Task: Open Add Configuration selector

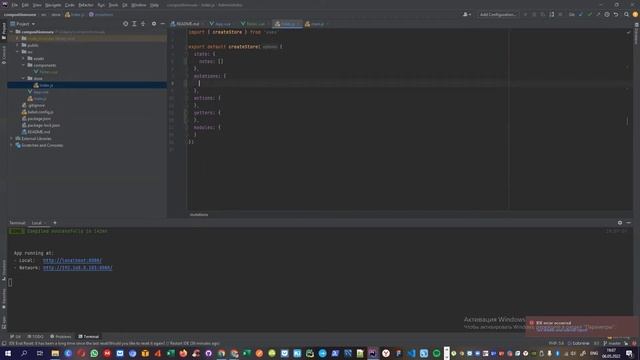Action: (497, 14)
